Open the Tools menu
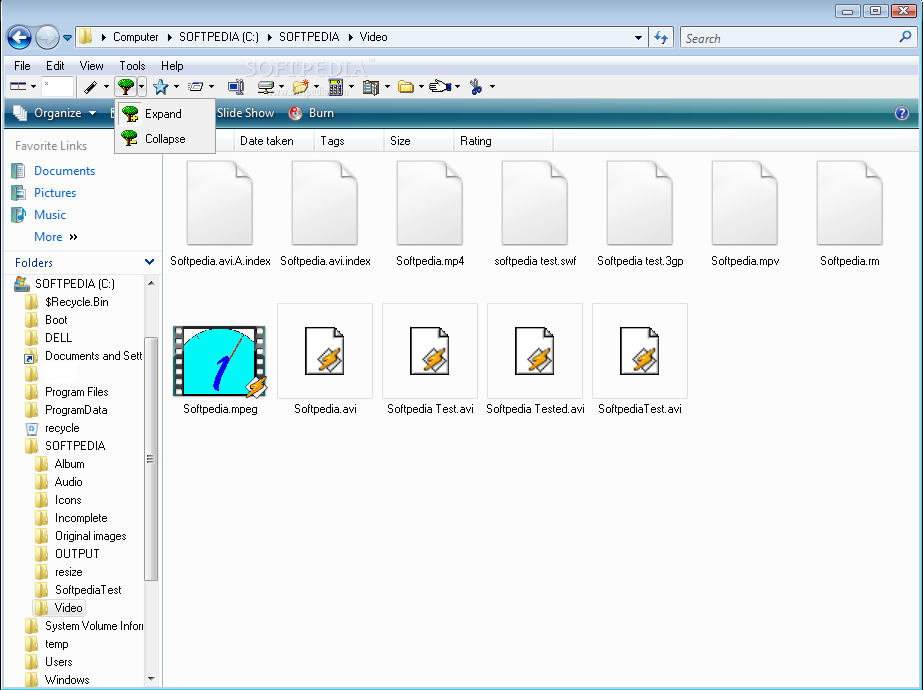Image resolution: width=923 pixels, height=690 pixels. (x=132, y=66)
